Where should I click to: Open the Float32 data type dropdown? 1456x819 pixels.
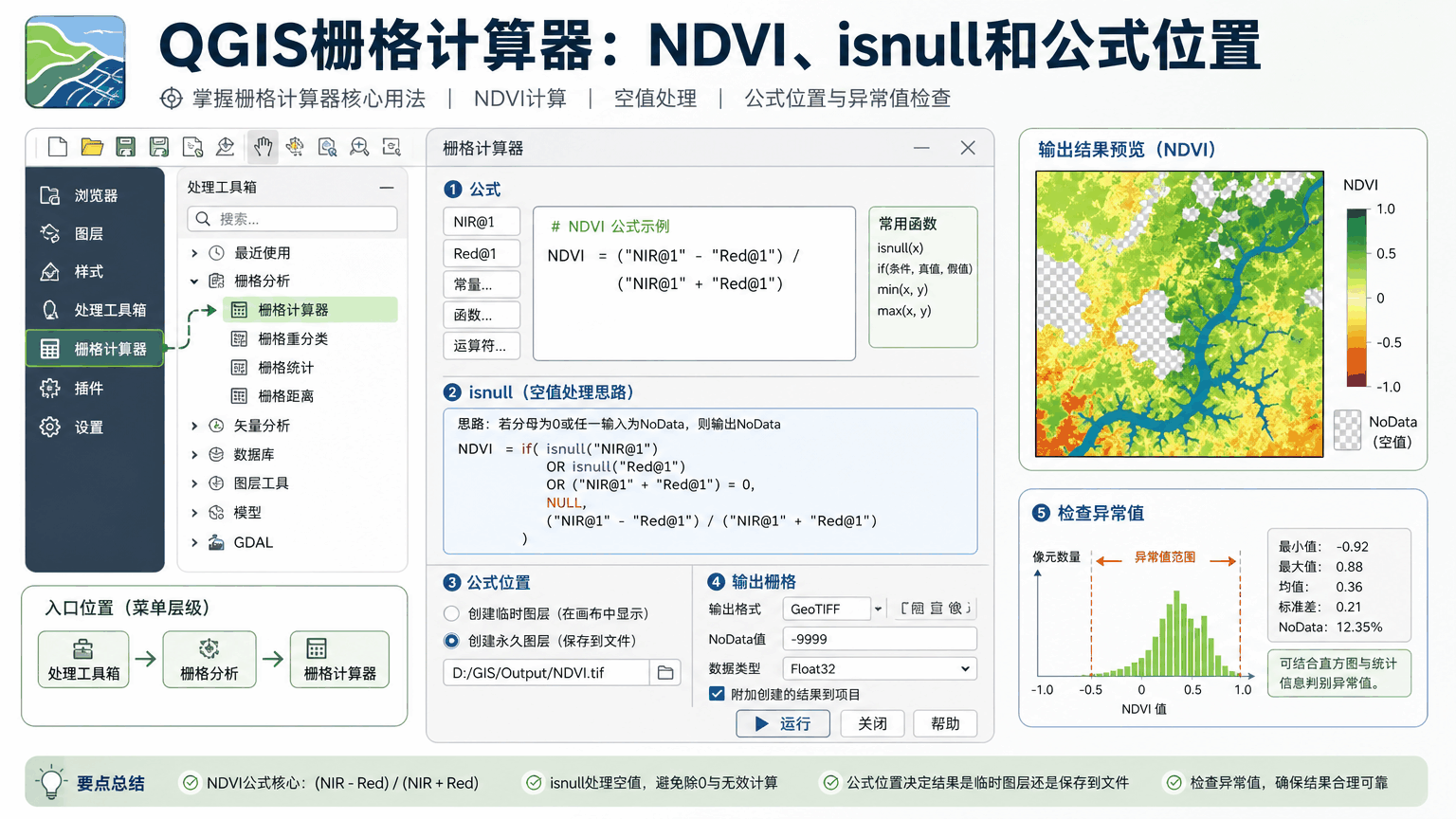[x=879, y=669]
